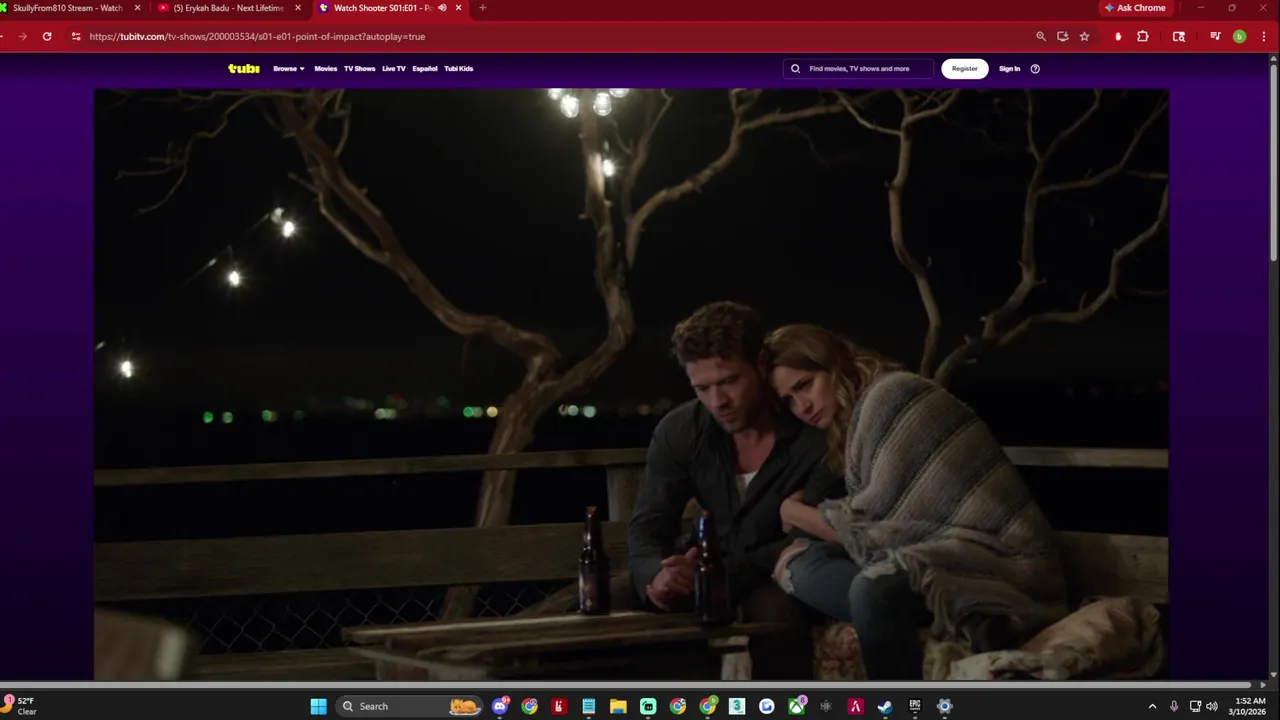The height and width of the screenshot is (720, 1280).
Task: Expand the Browse dropdown menu
Action: click(289, 68)
